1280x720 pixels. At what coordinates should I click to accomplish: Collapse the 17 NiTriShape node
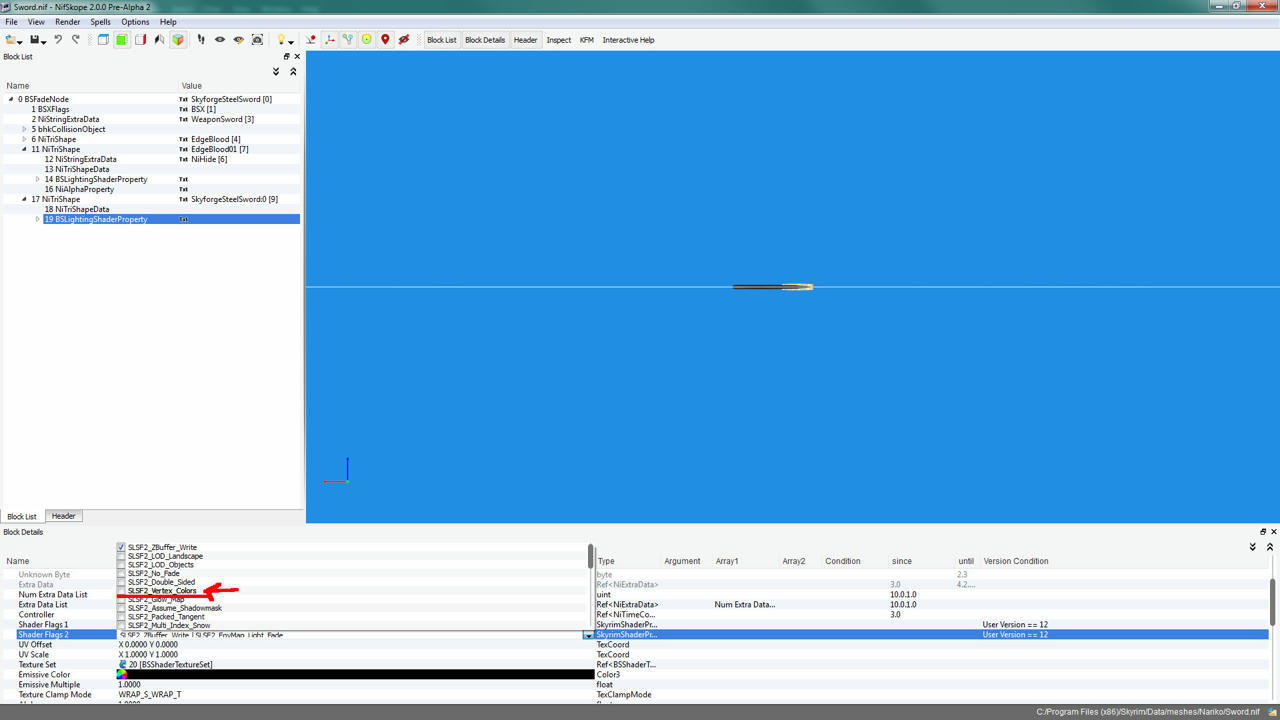coord(24,199)
